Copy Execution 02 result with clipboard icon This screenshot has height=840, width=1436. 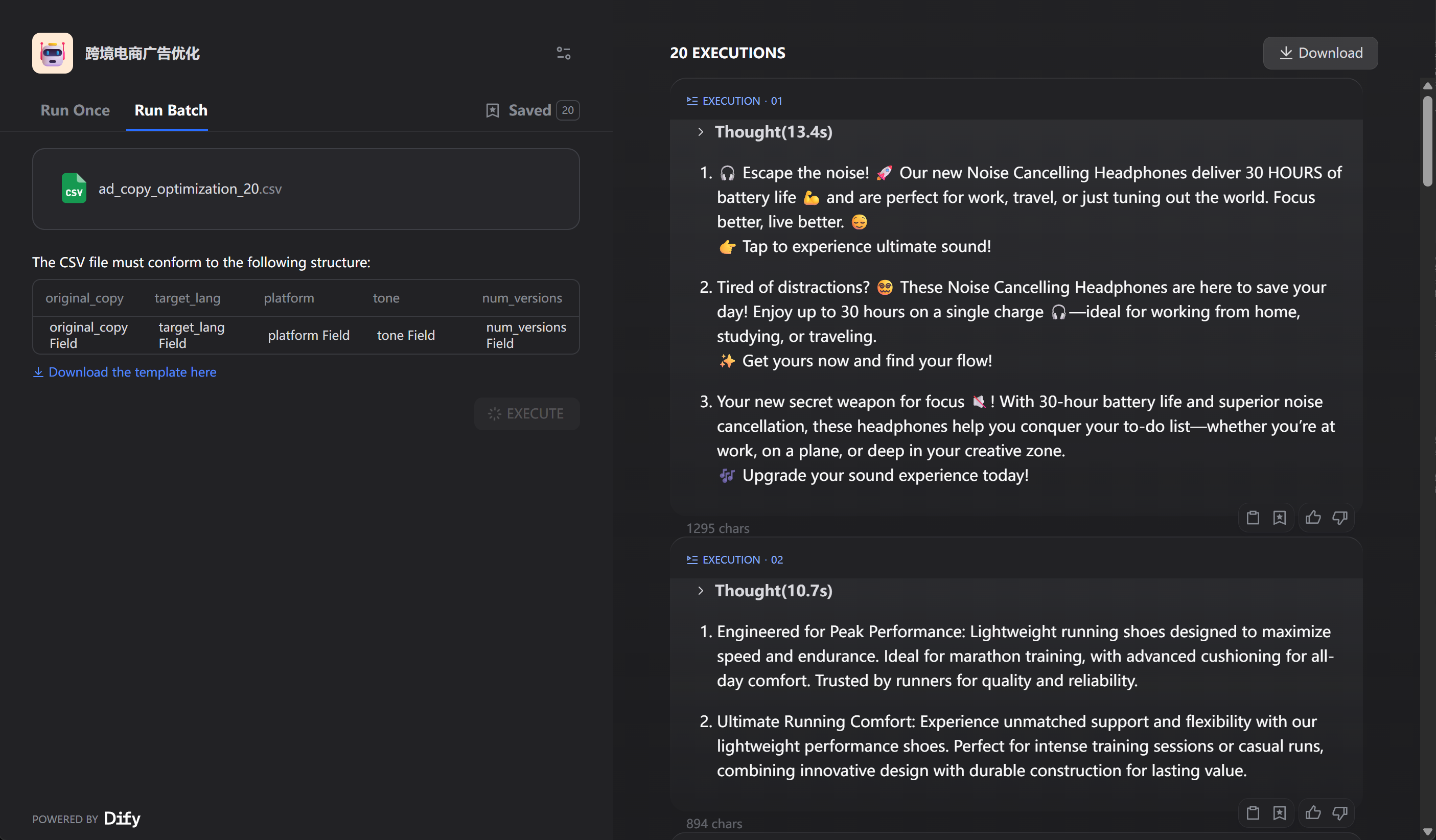(x=1253, y=812)
